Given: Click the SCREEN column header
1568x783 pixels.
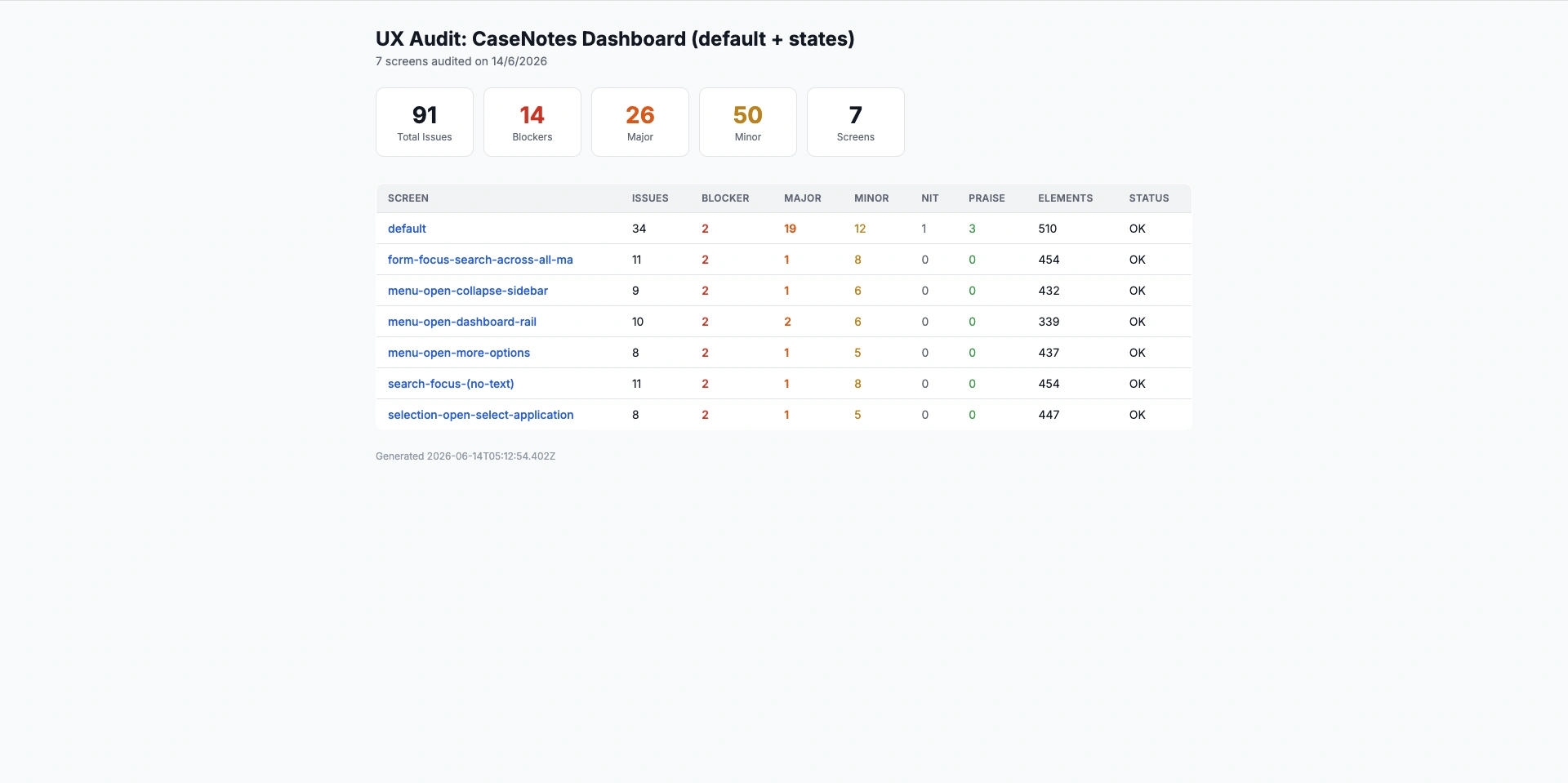Looking at the screenshot, I should (408, 198).
